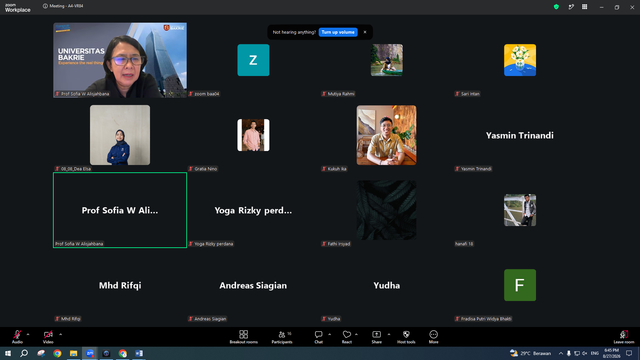Select Prof Sofia W Alisjahbana video tile
This screenshot has width=640, height=360.
(120, 60)
